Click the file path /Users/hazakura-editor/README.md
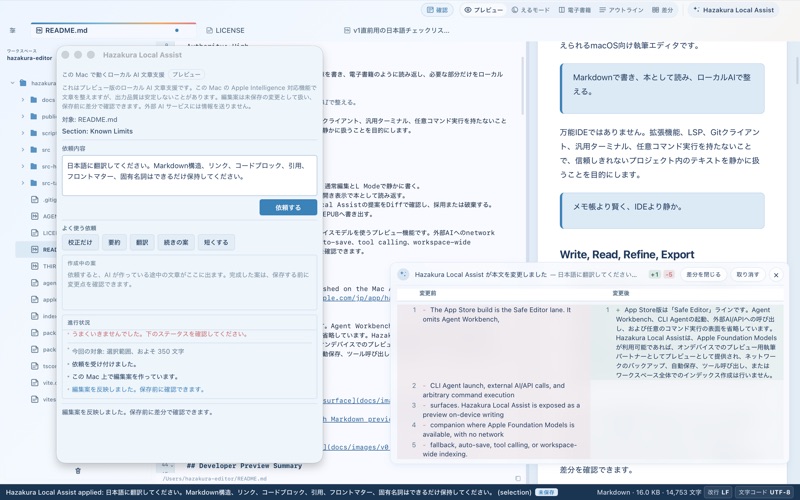The height and width of the screenshot is (500, 800). pos(215,479)
